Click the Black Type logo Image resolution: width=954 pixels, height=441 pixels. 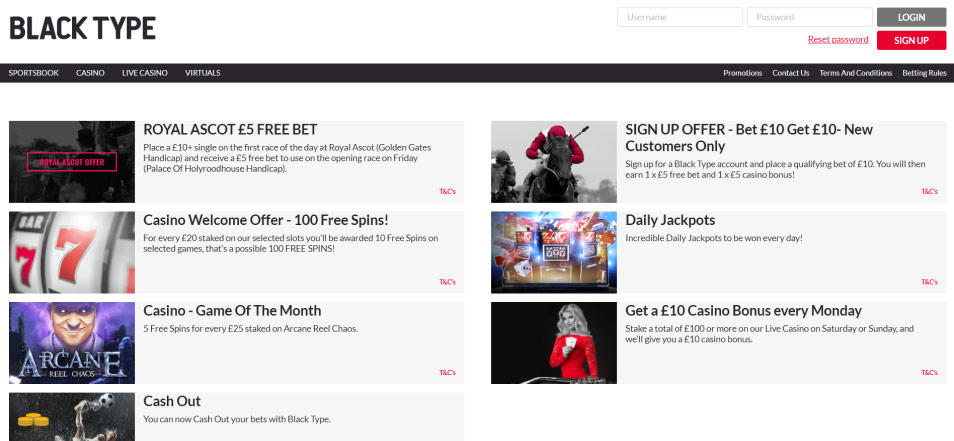[x=83, y=28]
